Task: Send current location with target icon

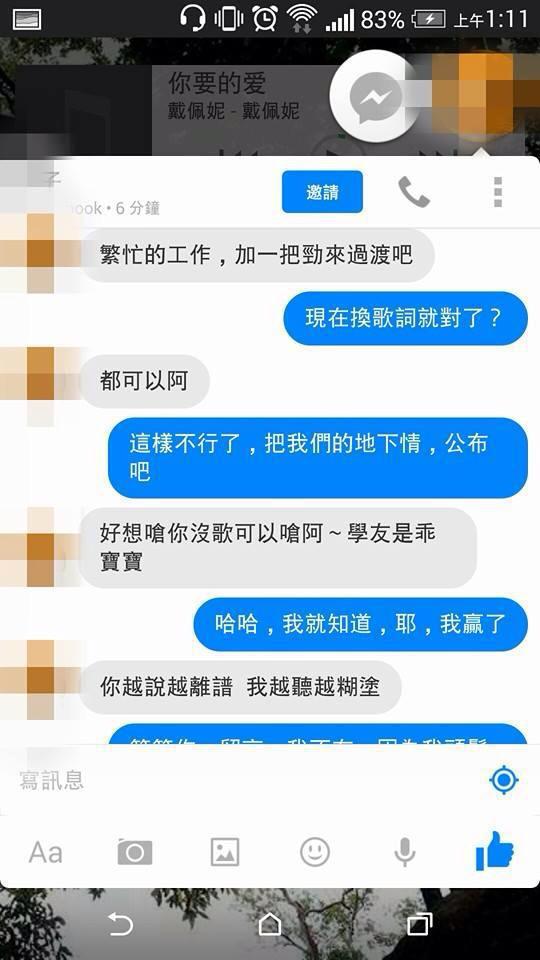Action: pos(504,780)
